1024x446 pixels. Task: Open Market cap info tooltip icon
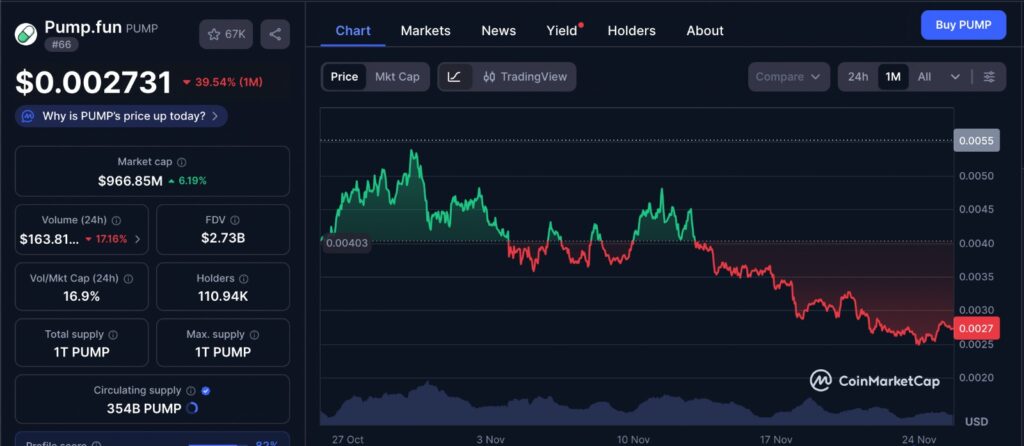click(182, 161)
